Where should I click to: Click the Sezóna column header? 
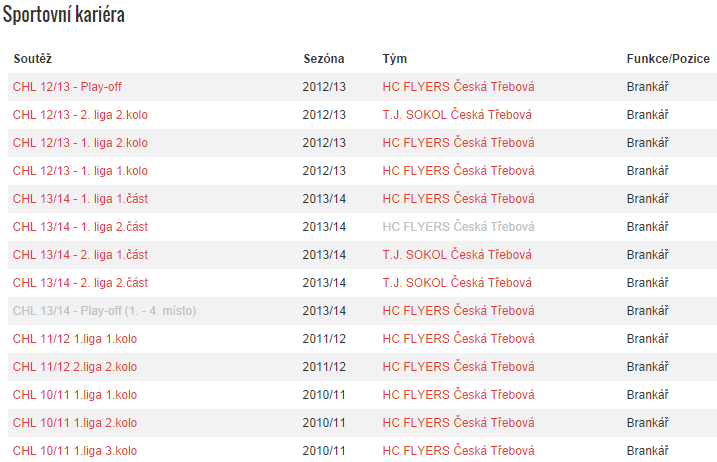(x=323, y=59)
